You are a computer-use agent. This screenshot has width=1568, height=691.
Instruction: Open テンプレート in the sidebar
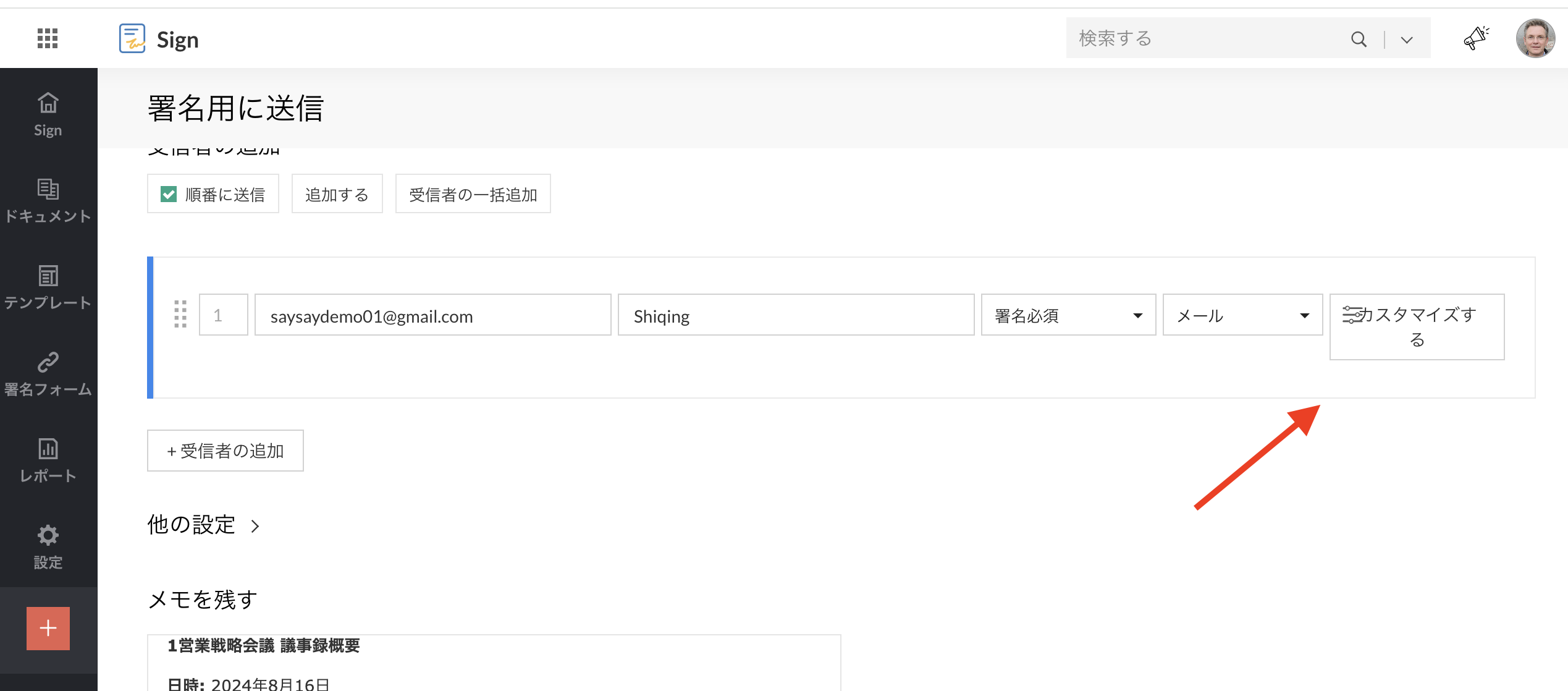[48, 287]
